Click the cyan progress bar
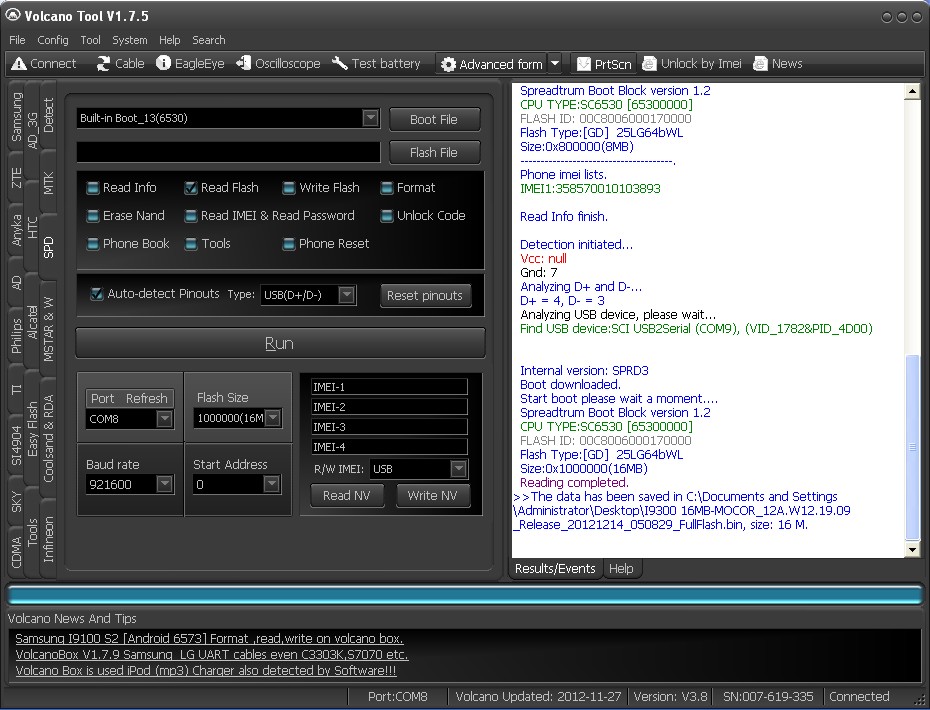The width and height of the screenshot is (930, 710). 465,596
